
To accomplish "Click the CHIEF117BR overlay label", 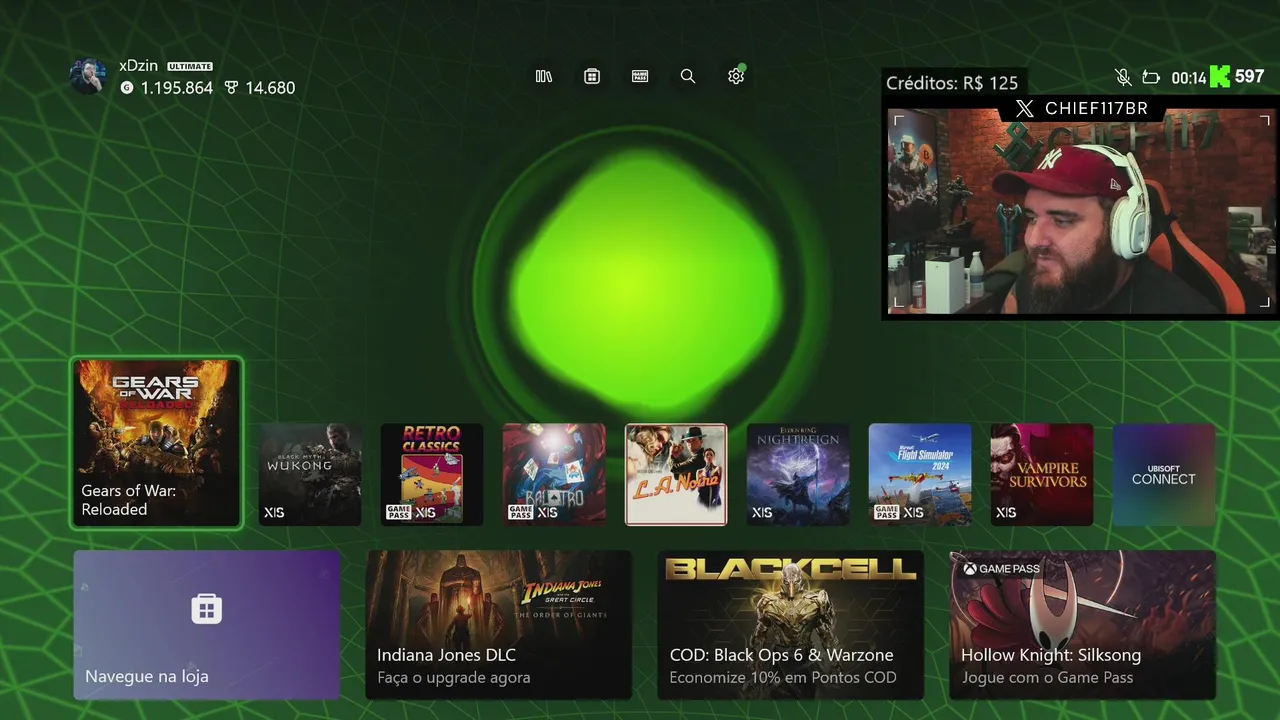I will coord(1096,108).
